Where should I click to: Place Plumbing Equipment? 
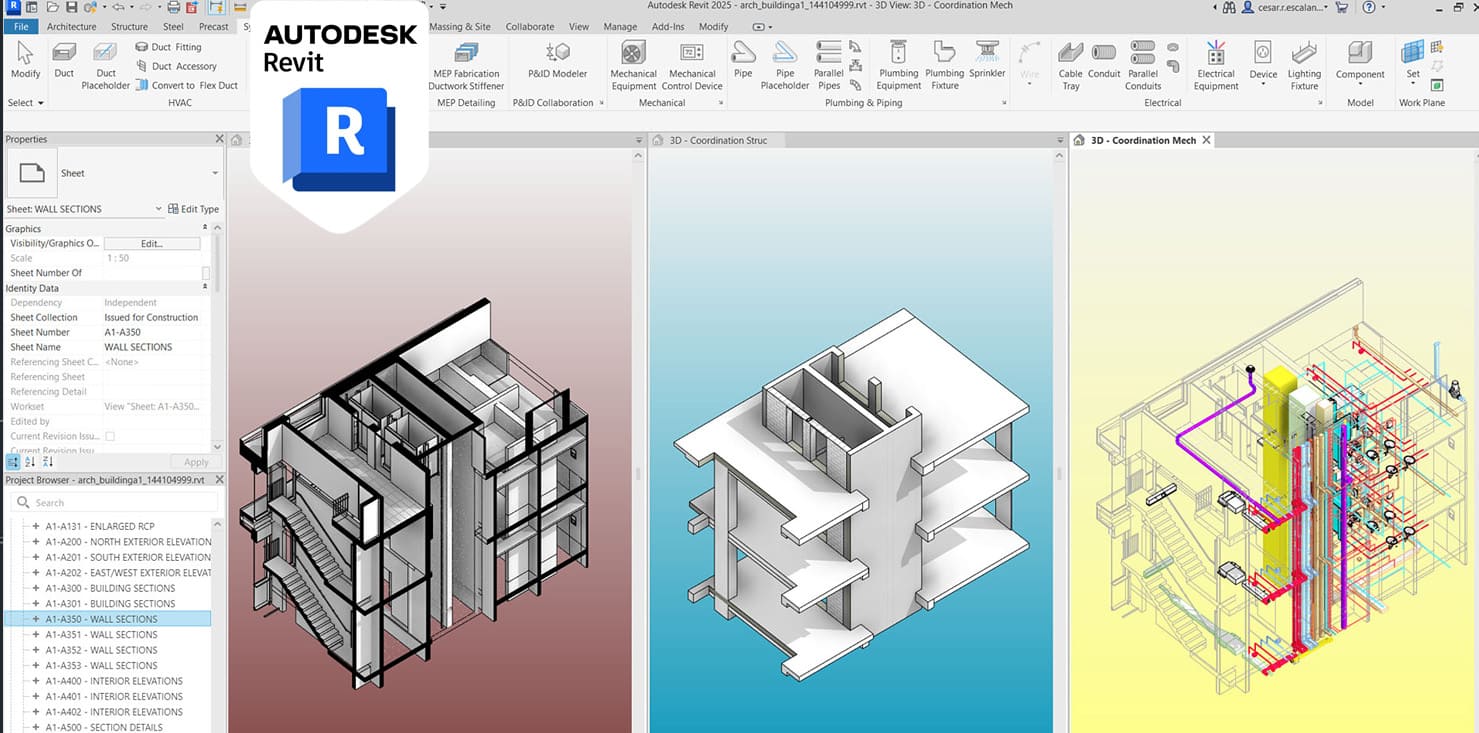click(898, 66)
